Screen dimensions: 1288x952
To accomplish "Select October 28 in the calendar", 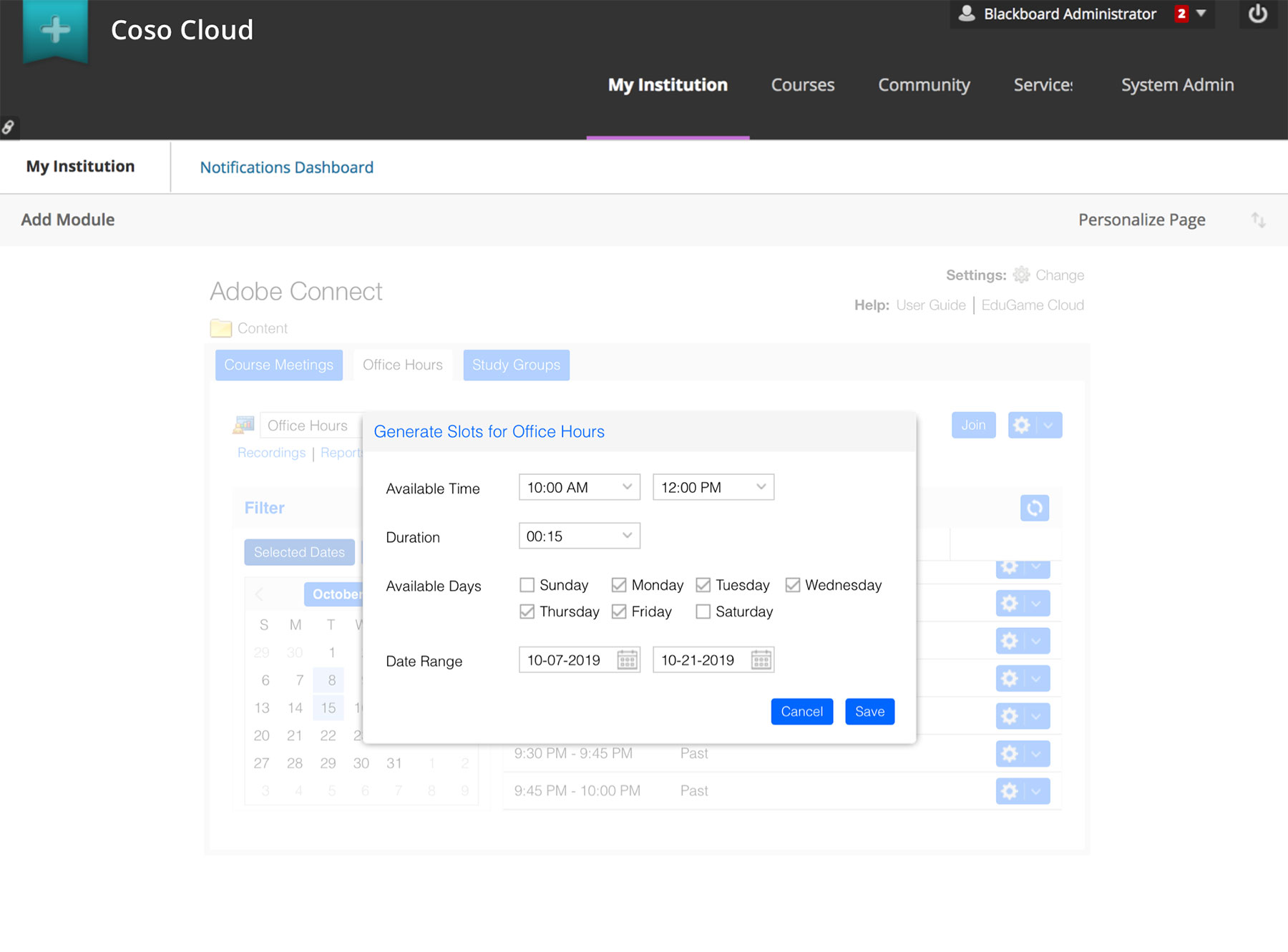I will pyautogui.click(x=295, y=763).
